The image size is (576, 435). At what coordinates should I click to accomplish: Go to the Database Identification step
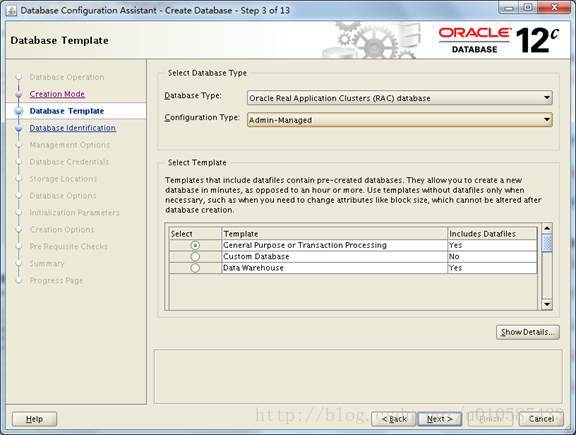point(73,128)
